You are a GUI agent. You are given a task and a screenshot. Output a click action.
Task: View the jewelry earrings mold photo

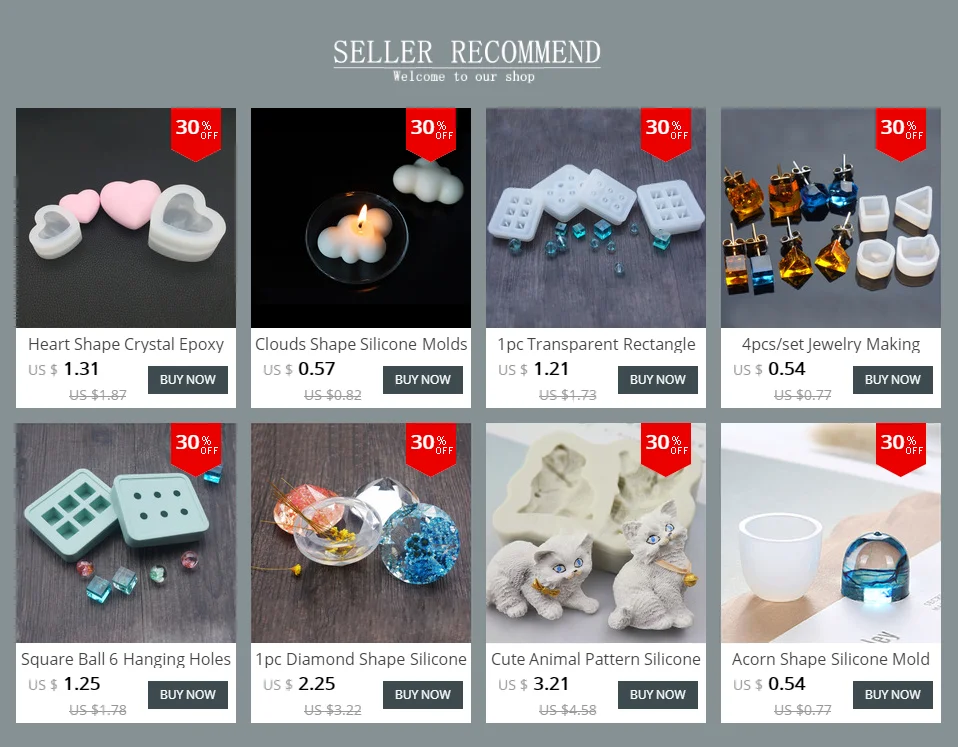(831, 218)
